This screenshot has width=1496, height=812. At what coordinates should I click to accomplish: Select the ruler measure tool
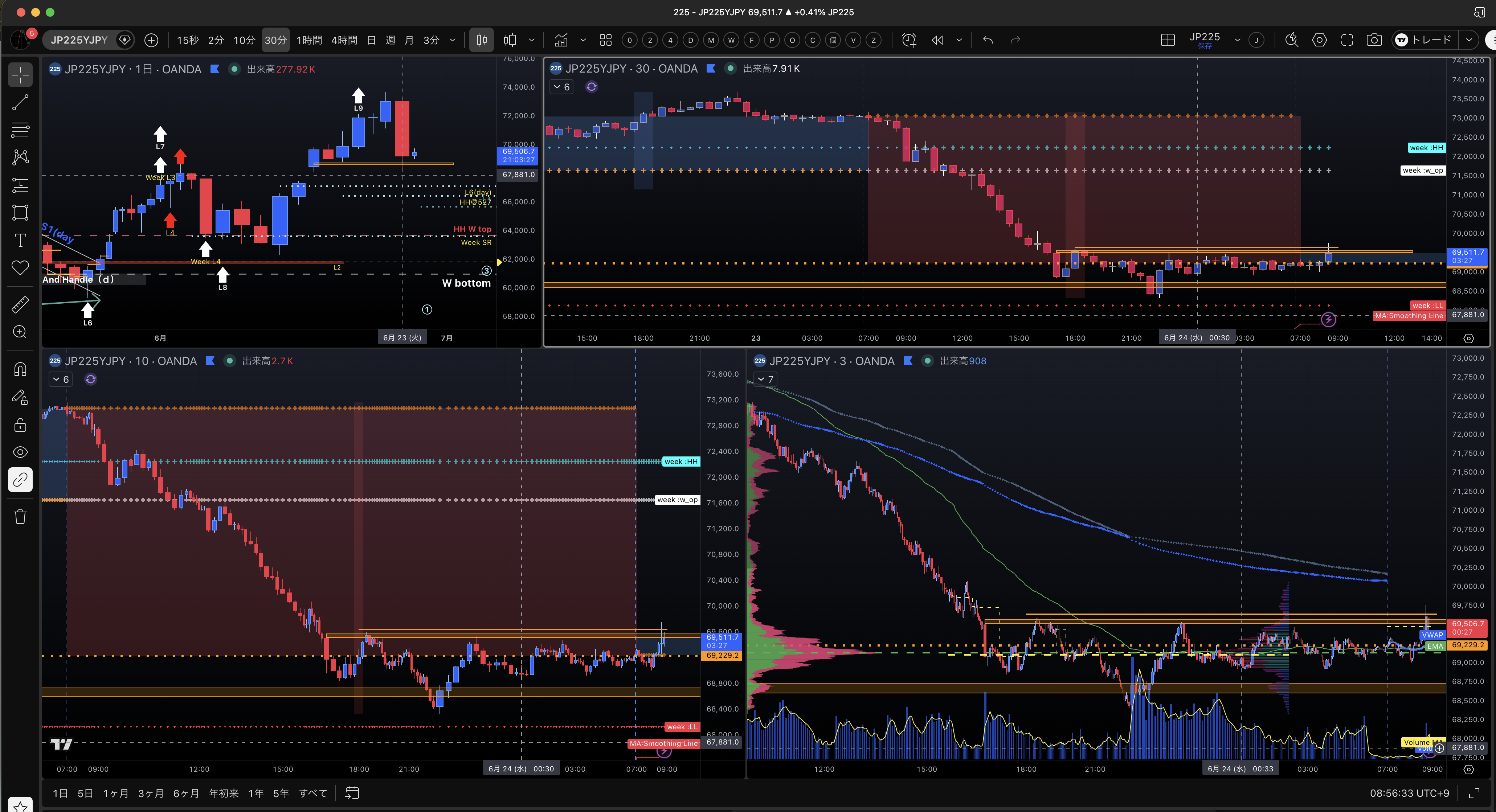(x=20, y=305)
